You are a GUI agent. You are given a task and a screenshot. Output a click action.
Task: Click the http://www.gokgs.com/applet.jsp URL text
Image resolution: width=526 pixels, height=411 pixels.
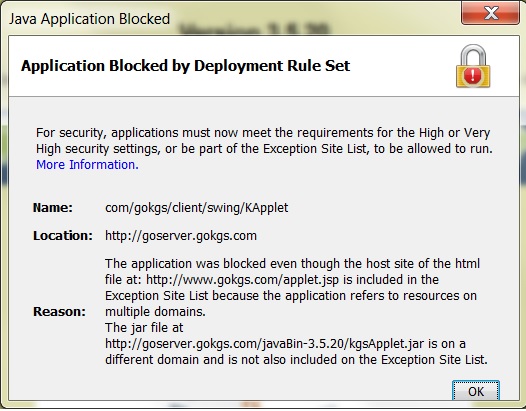(243, 280)
